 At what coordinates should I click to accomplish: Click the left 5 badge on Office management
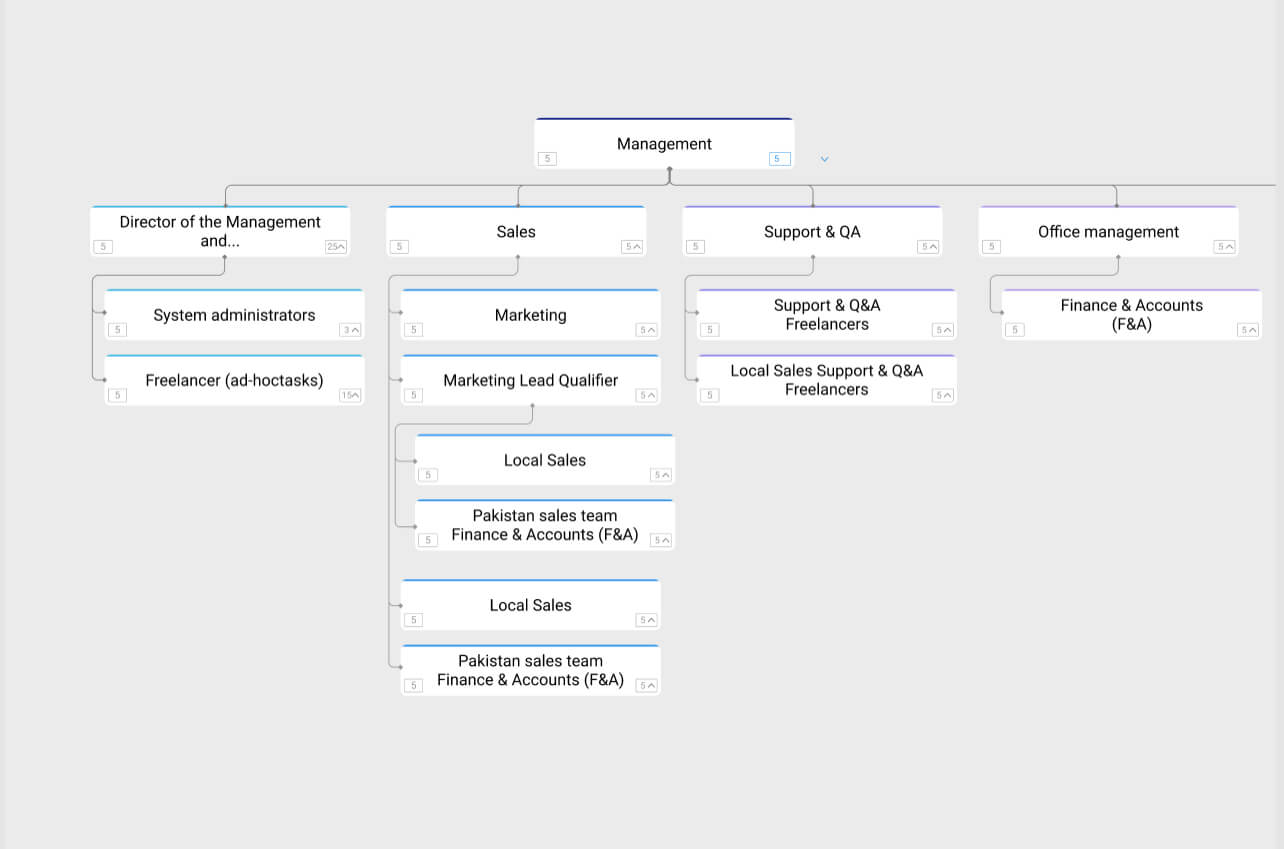point(991,247)
